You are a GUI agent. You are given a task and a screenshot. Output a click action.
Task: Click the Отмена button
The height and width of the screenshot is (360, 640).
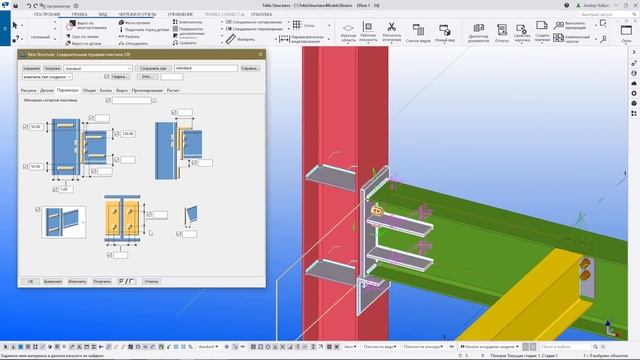pyautogui.click(x=151, y=282)
